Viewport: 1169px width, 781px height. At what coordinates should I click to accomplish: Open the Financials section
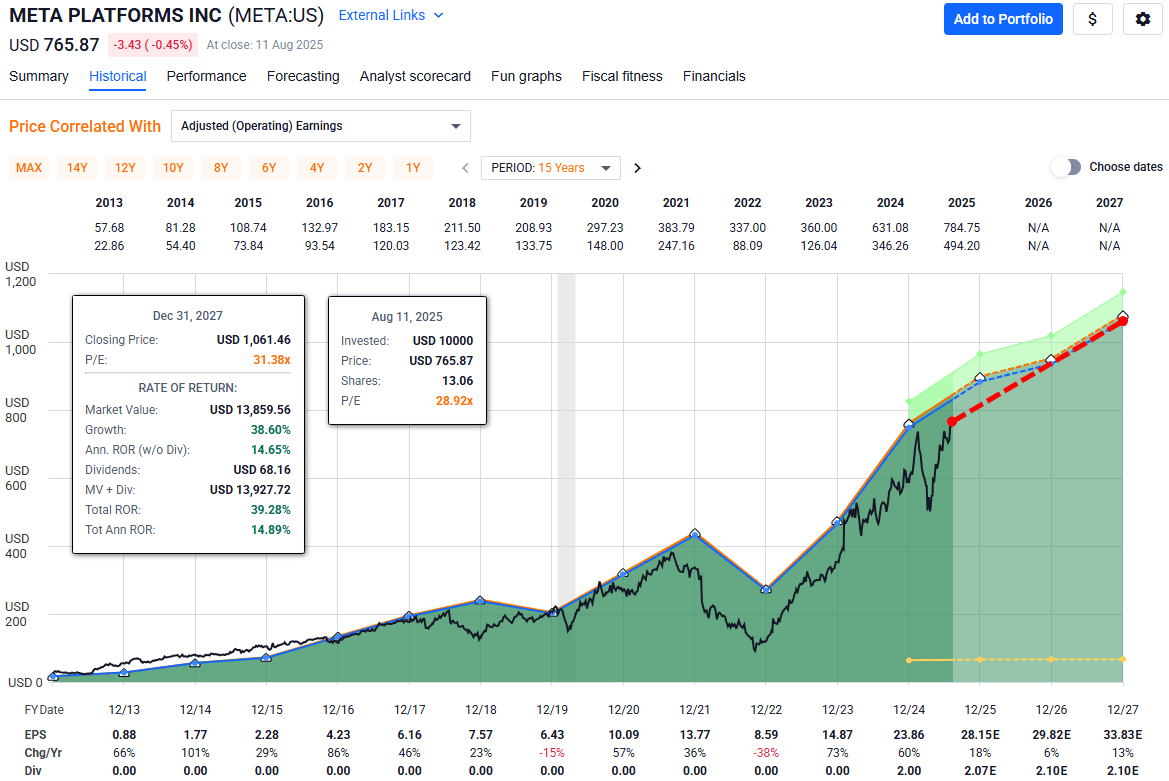point(714,76)
